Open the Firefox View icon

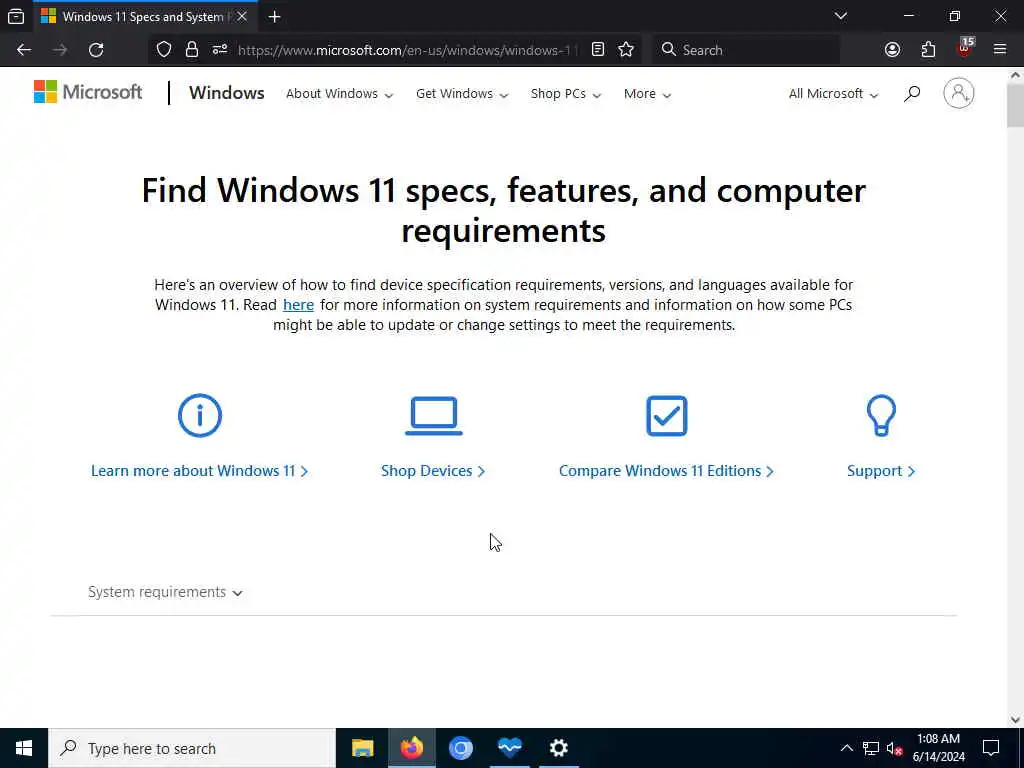[x=16, y=16]
